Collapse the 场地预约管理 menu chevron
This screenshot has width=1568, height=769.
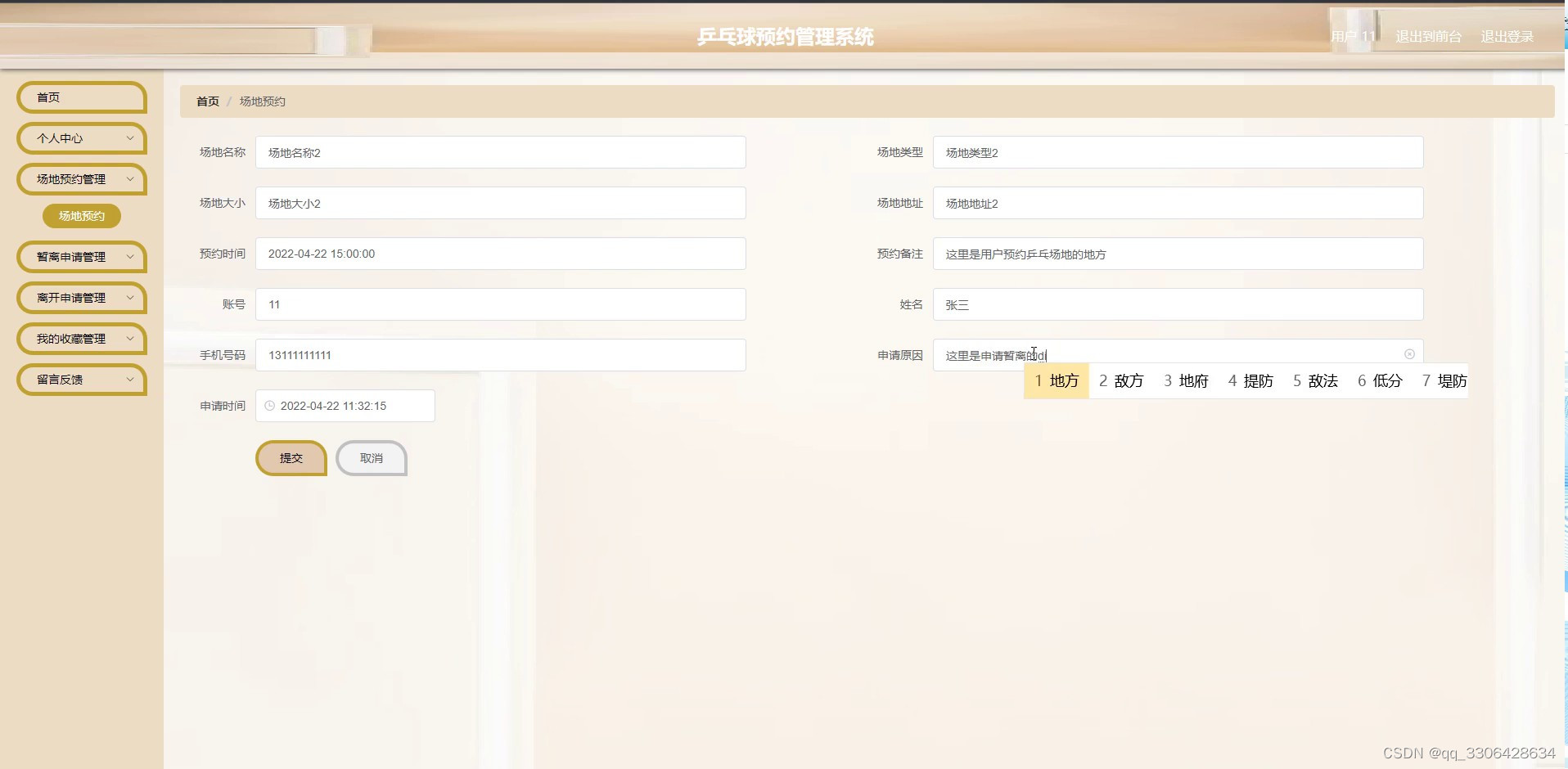point(129,179)
